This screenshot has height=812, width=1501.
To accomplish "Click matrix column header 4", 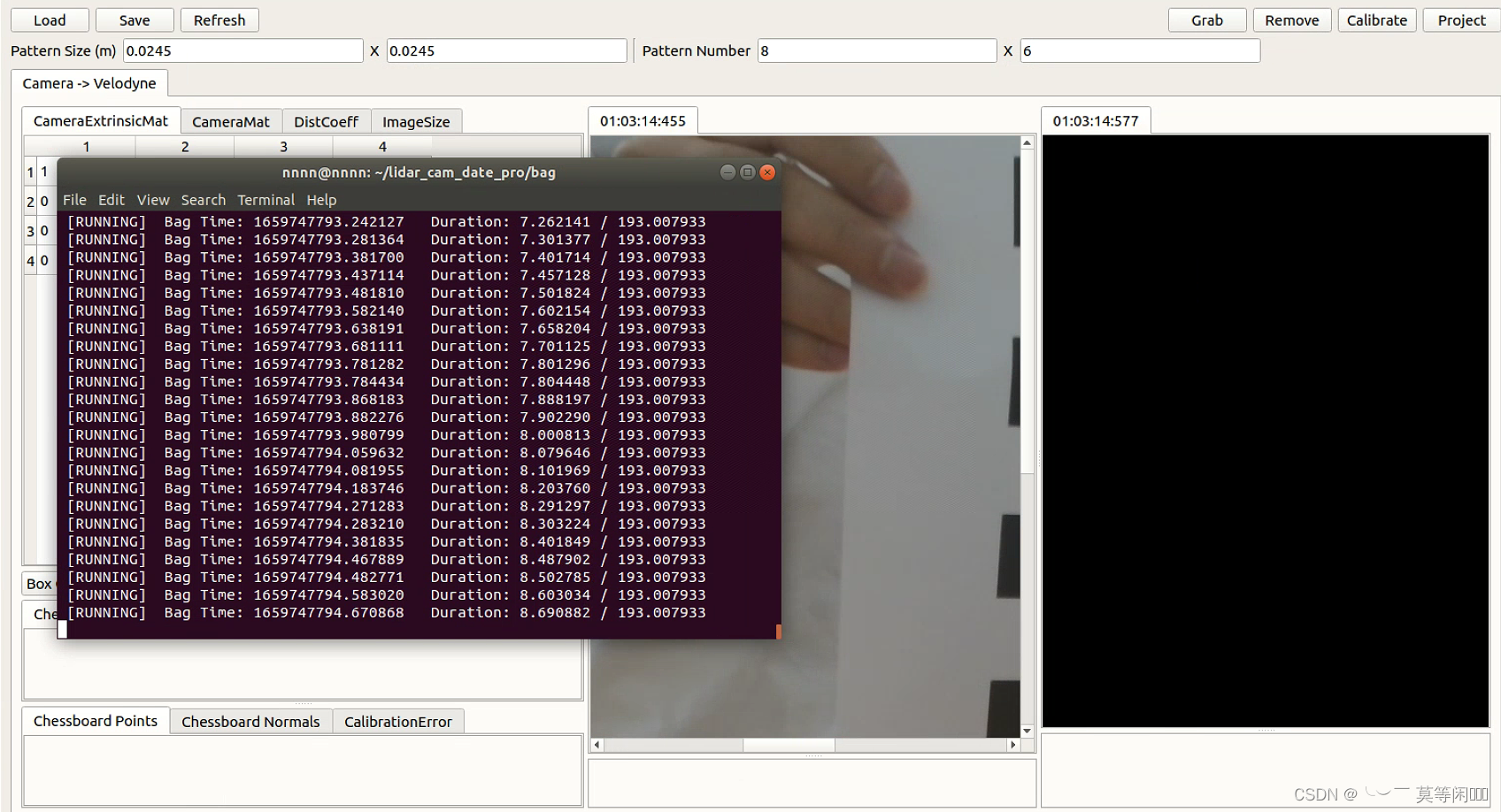I will click(382, 147).
